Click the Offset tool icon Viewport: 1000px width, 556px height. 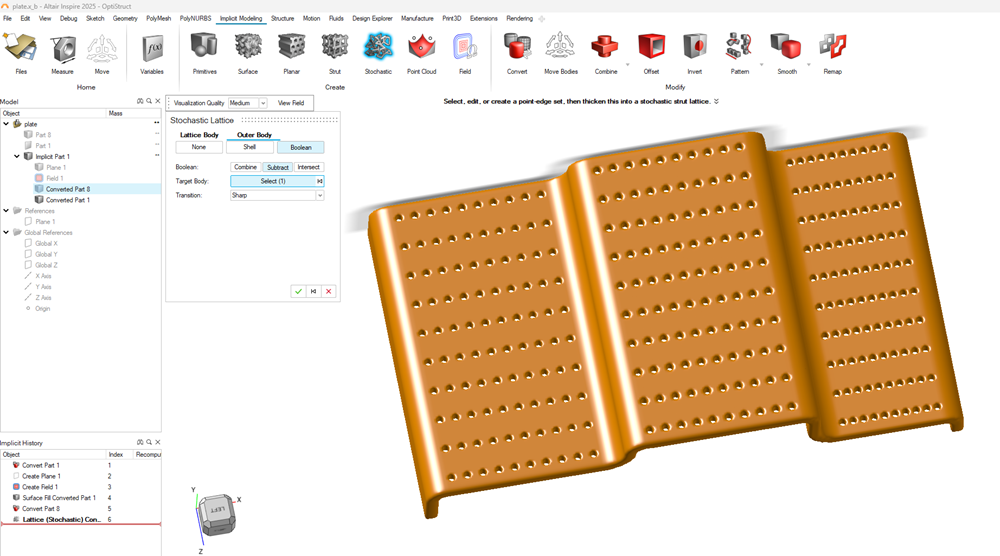(x=651, y=52)
